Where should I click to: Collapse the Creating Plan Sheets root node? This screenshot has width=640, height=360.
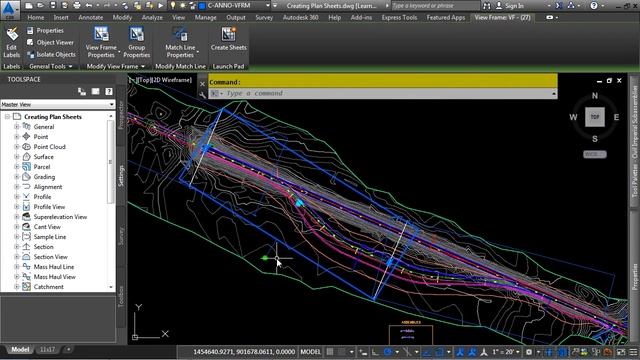click(x=7, y=117)
